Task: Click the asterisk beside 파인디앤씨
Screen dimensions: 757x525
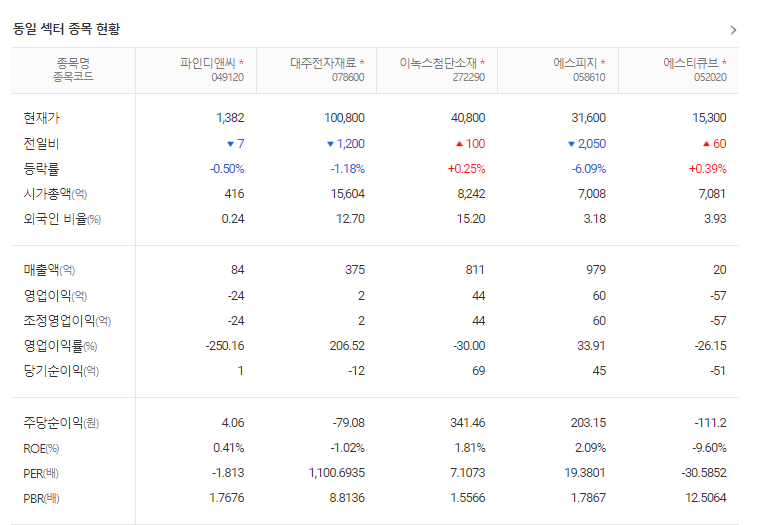Action: click(241, 62)
